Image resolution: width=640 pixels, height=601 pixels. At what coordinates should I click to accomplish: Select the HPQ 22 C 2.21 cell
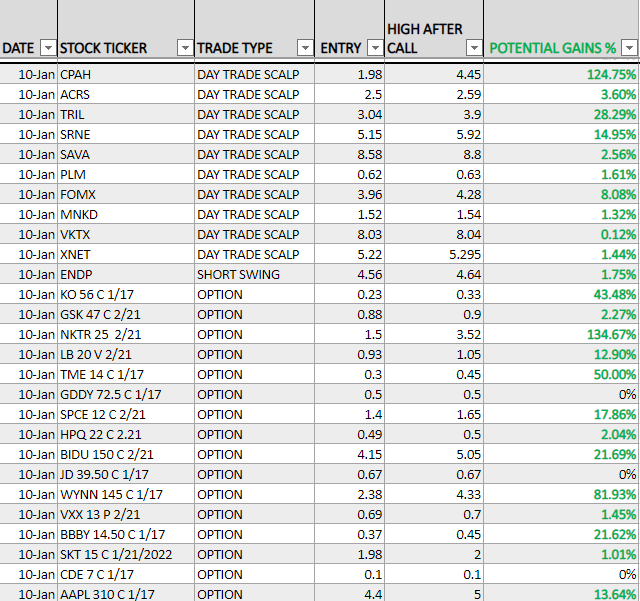[126, 434]
